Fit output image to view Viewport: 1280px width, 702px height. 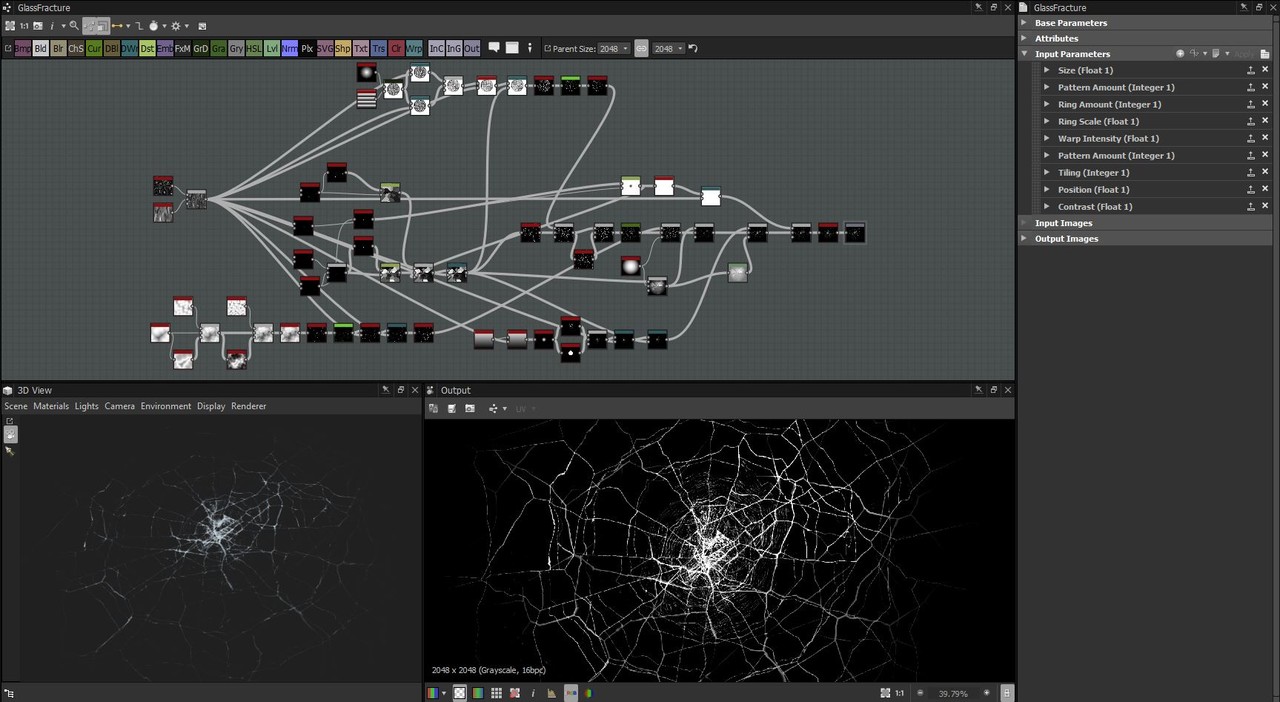(885, 693)
